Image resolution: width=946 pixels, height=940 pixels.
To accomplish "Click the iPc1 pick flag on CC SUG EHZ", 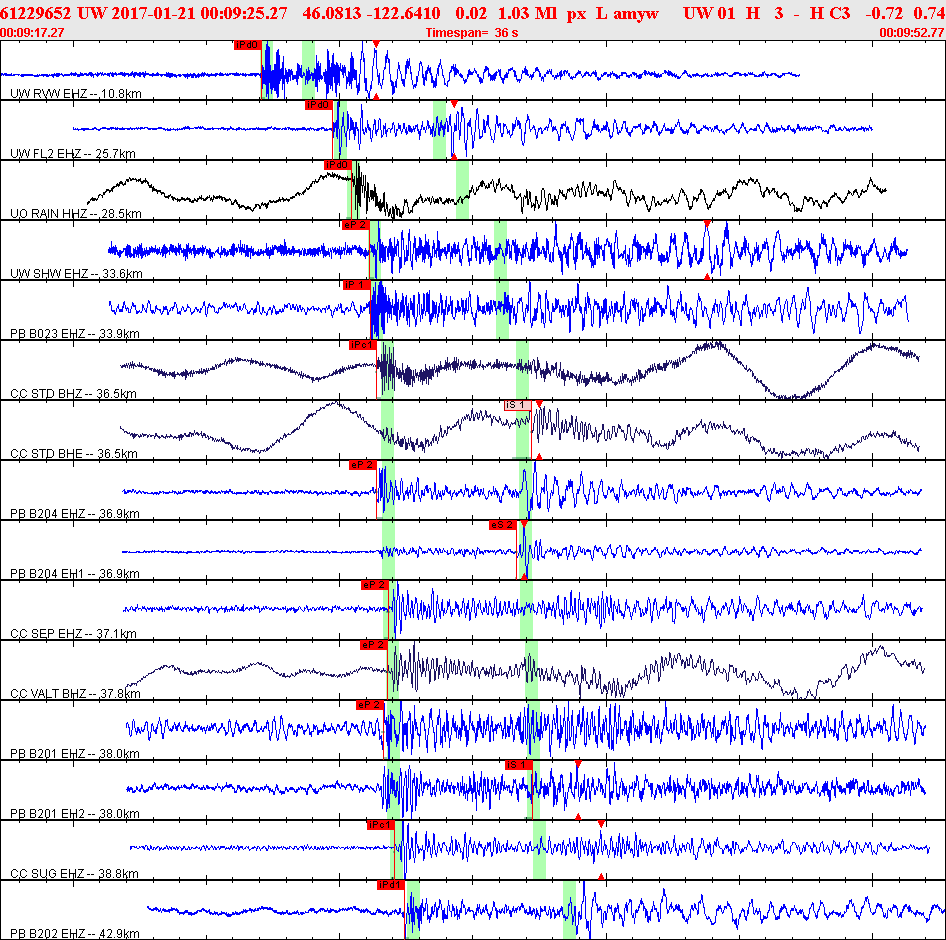I will pyautogui.click(x=380, y=825).
